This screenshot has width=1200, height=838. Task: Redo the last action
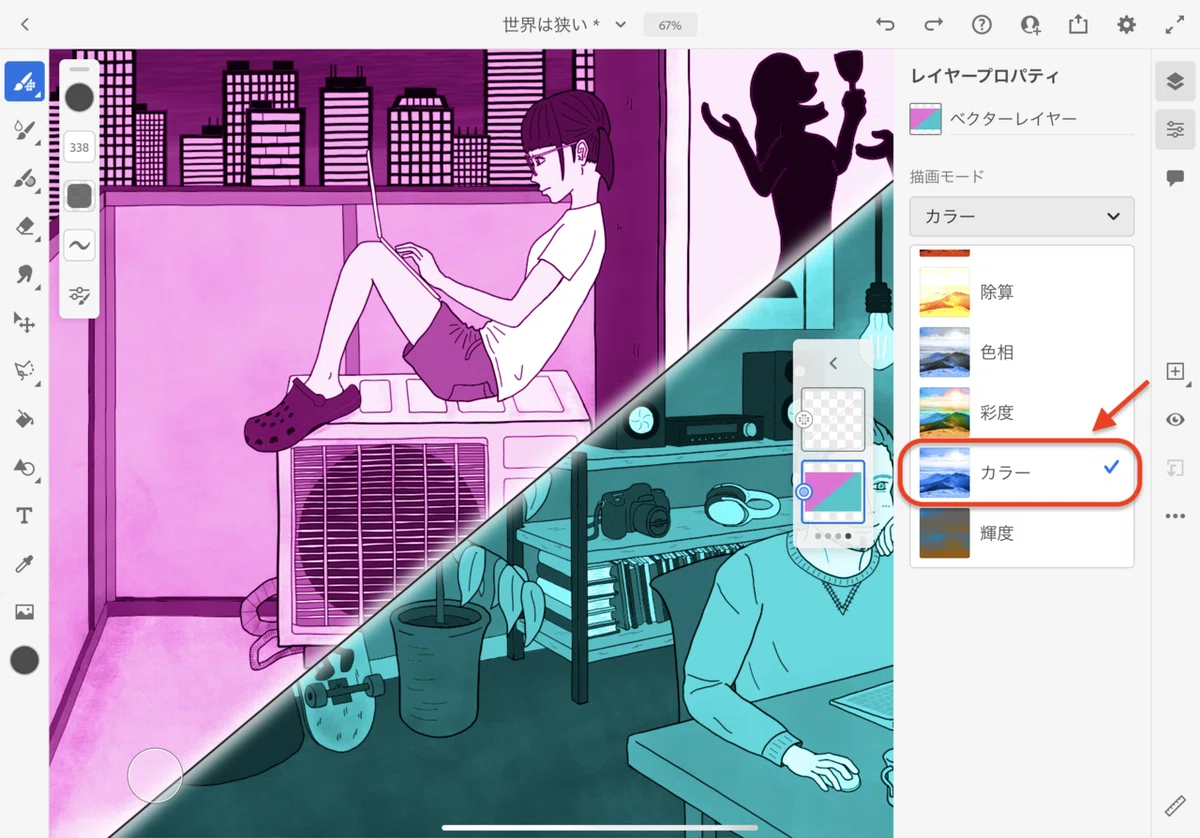pyautogui.click(x=933, y=25)
